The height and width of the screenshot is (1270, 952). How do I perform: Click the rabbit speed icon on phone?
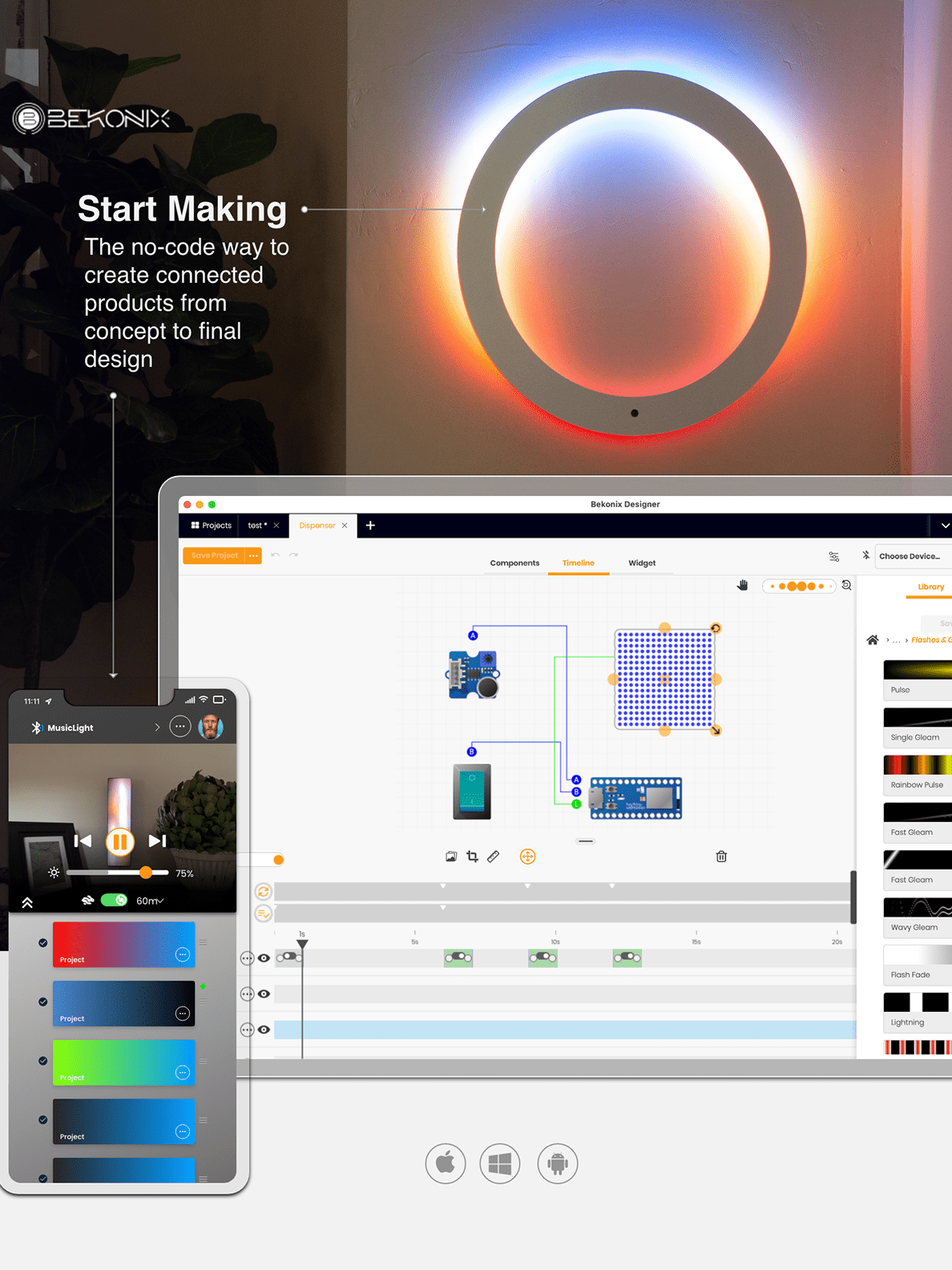click(88, 901)
